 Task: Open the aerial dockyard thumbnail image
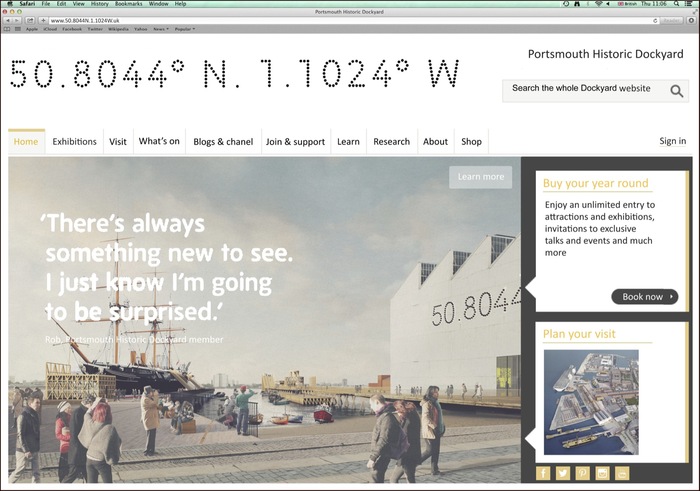(x=591, y=402)
